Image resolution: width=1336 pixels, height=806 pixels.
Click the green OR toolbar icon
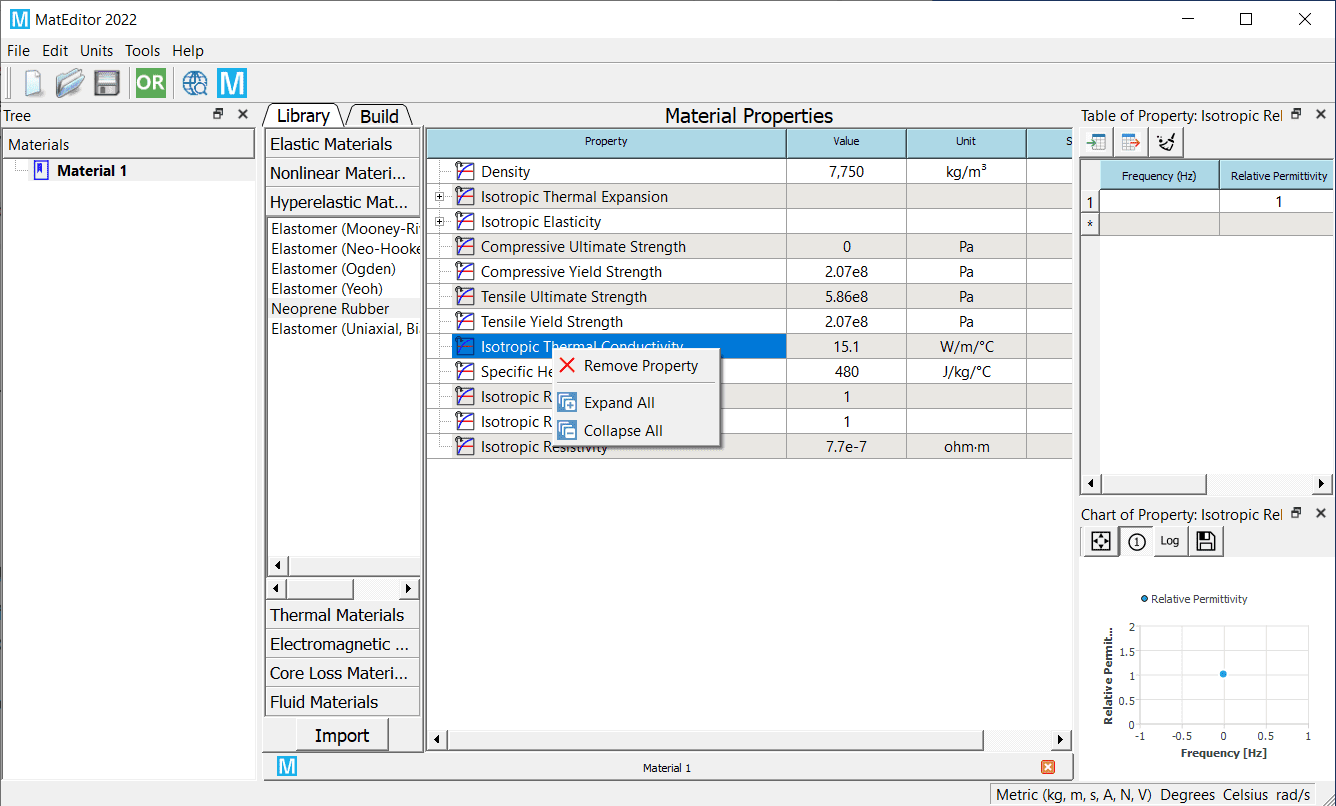[151, 83]
